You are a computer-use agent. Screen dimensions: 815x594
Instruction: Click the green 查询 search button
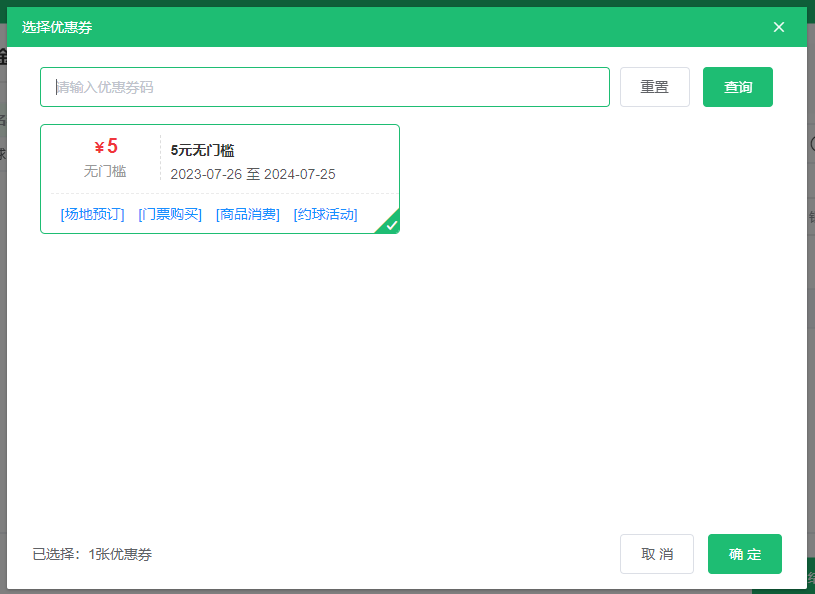(x=738, y=87)
